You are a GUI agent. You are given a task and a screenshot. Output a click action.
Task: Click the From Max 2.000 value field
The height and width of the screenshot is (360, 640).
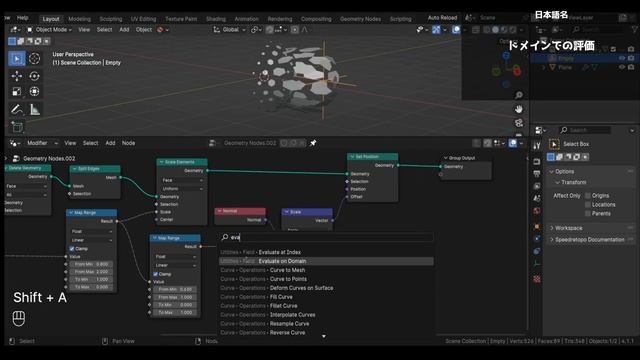[x=91, y=272]
